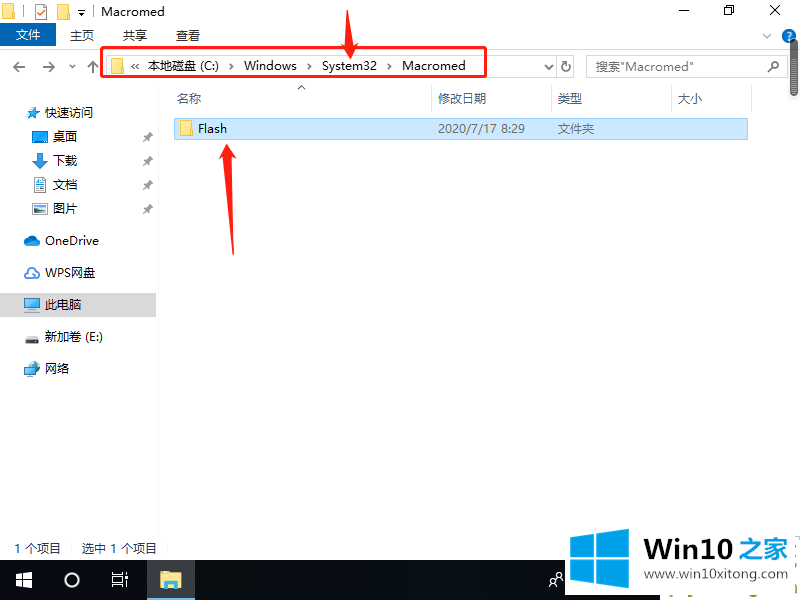This screenshot has width=800, height=600.
Task: Click the pin icon beside 文档
Action: pos(147,185)
